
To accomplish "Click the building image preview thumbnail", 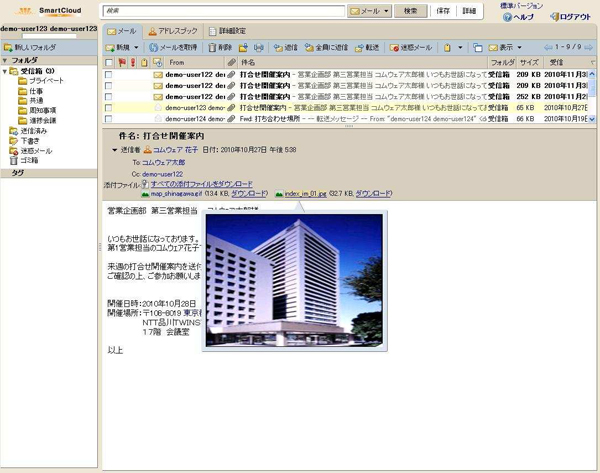I will pyautogui.click(x=292, y=279).
